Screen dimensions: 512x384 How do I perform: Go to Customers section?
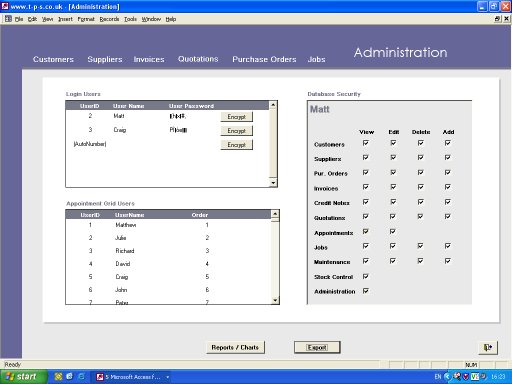coord(53,59)
